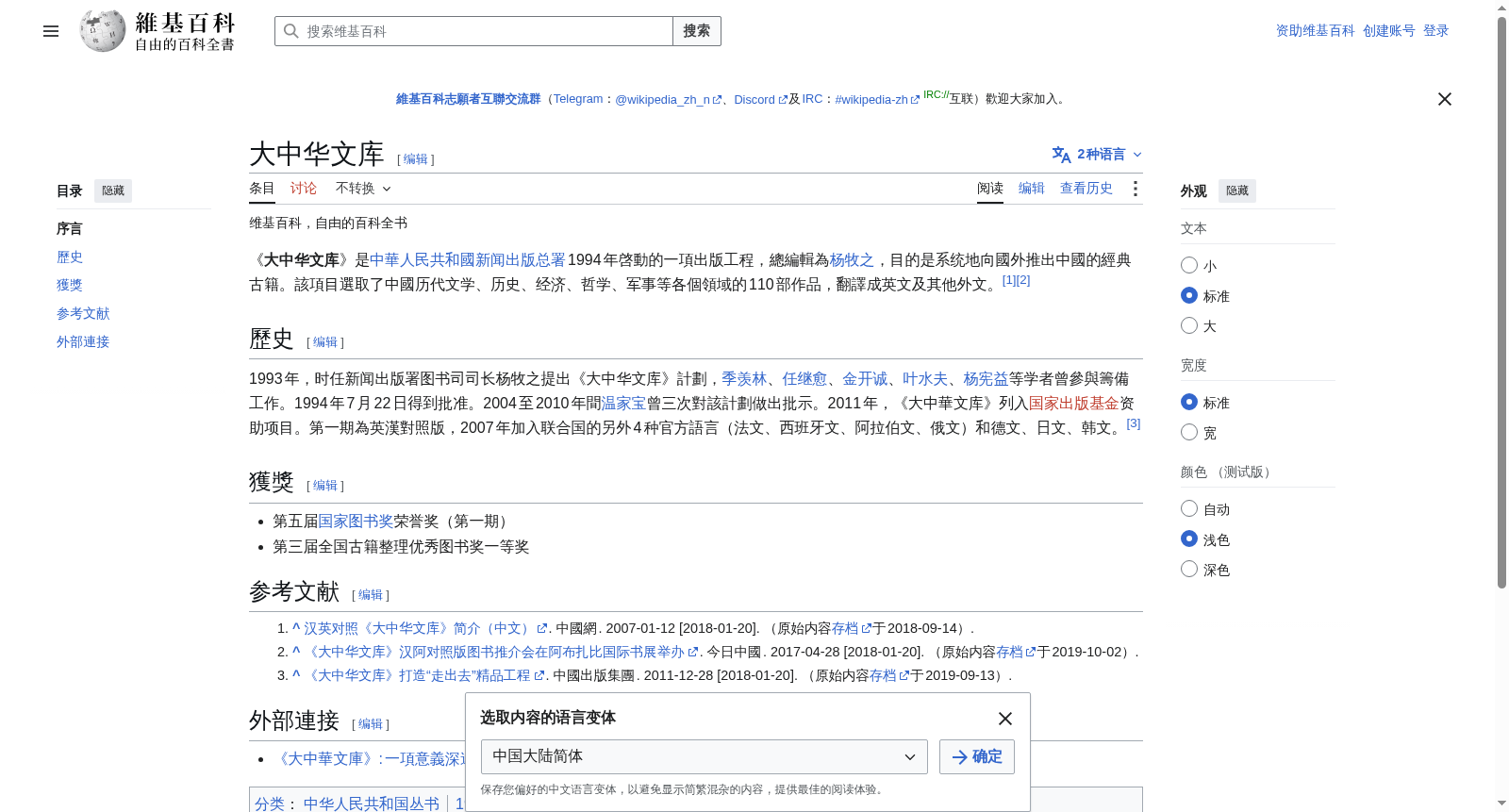Viewport: 1509px width, 812px height.
Task: Open the language translation icon
Action: tap(1061, 155)
